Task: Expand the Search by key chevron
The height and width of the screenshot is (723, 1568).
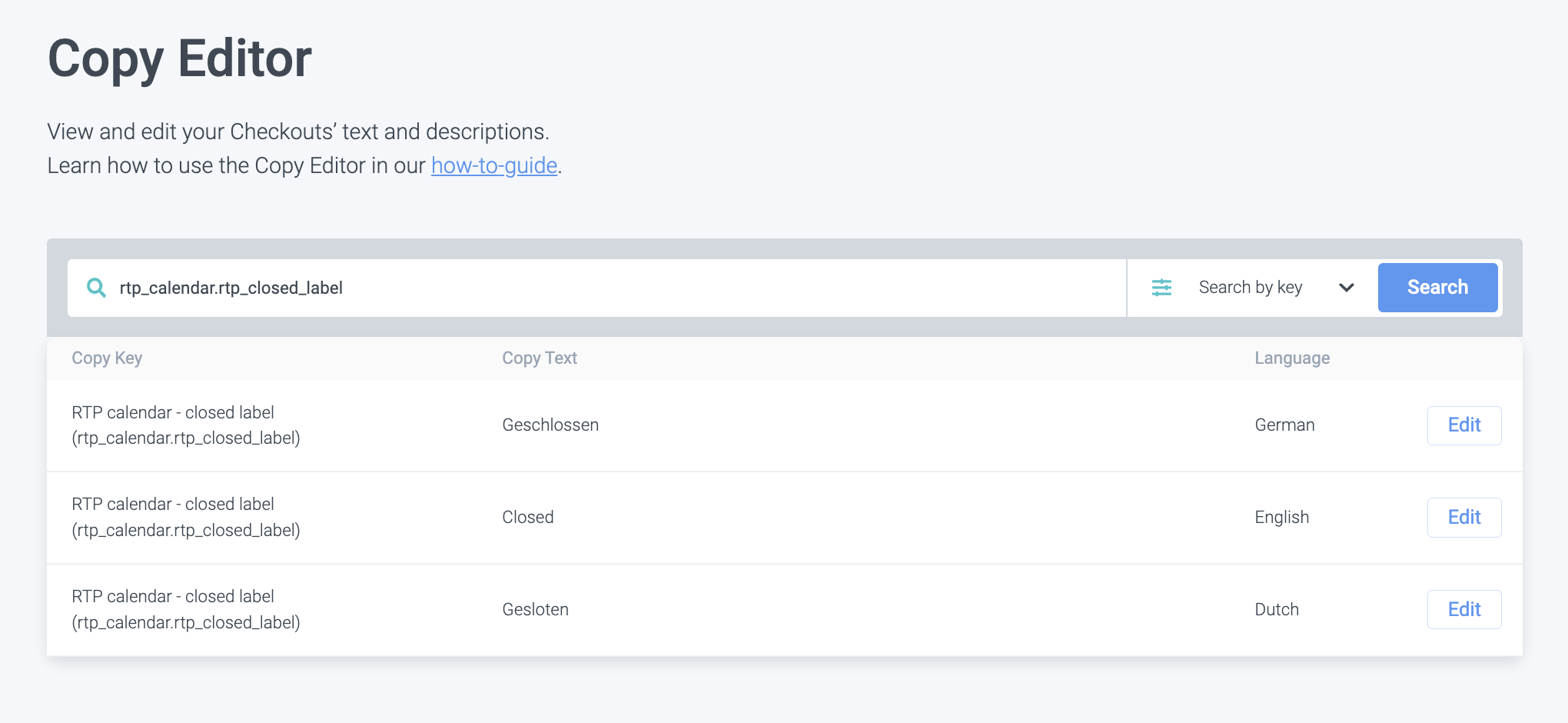Action: (x=1346, y=288)
